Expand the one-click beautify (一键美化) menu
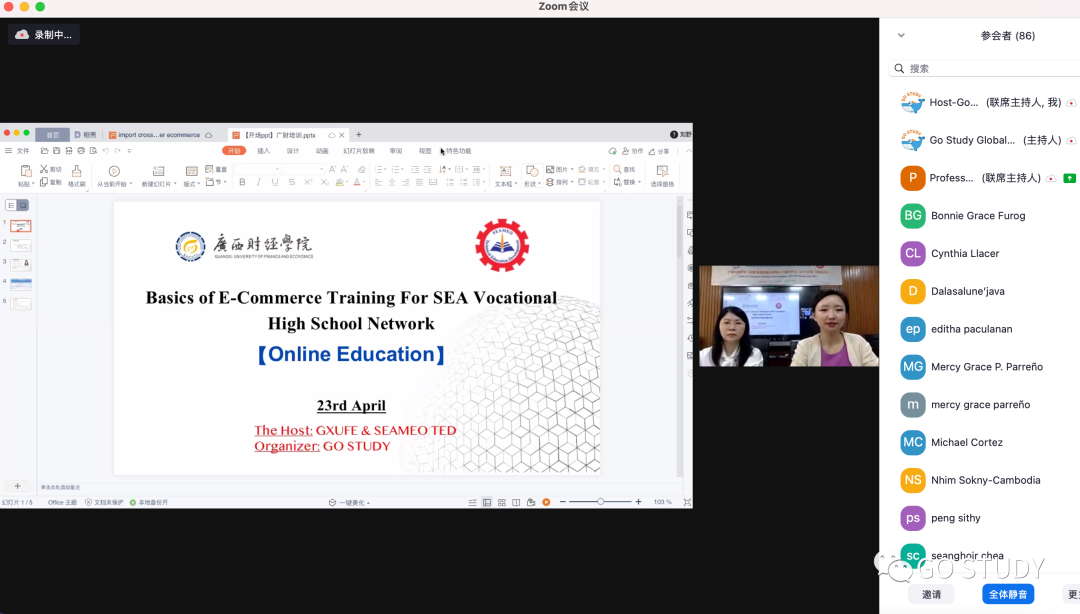 tap(351, 502)
